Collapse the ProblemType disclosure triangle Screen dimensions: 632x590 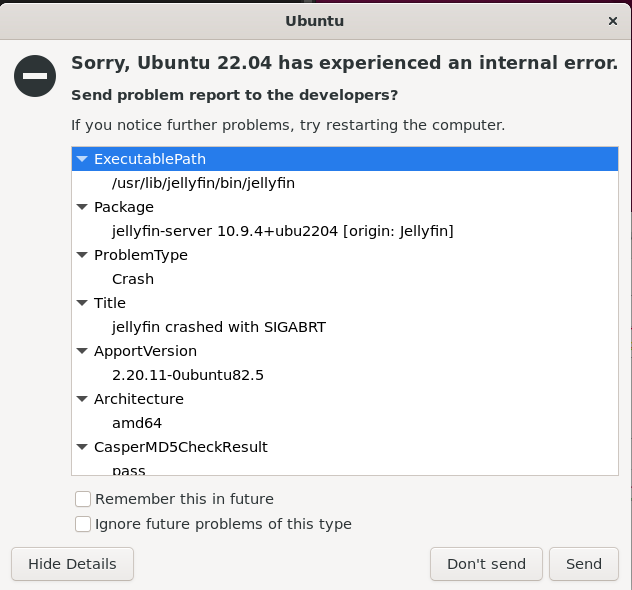click(x=82, y=255)
